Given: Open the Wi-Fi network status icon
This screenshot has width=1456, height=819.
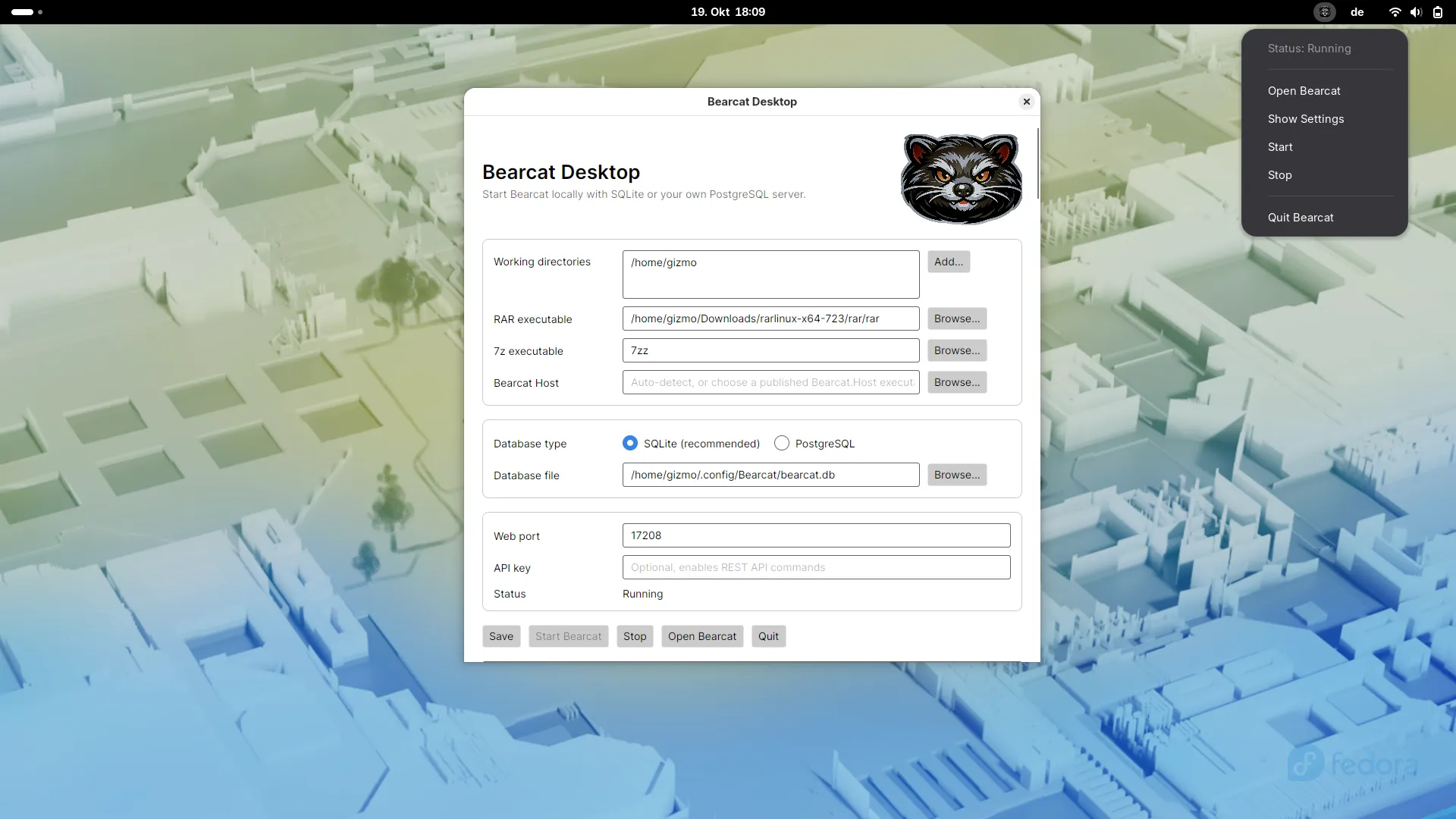Looking at the screenshot, I should (1395, 12).
